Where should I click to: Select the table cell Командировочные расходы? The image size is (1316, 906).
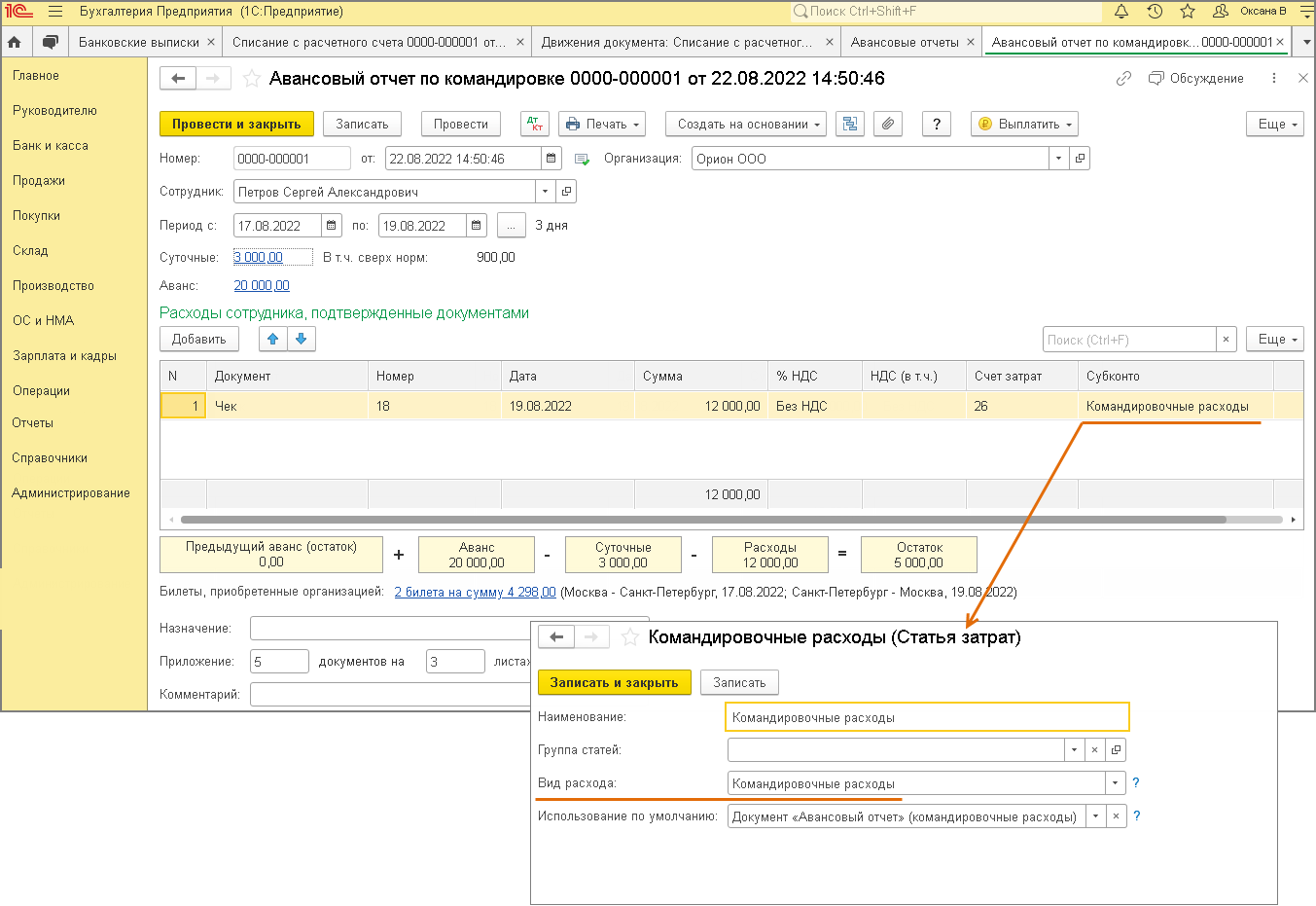1175,406
